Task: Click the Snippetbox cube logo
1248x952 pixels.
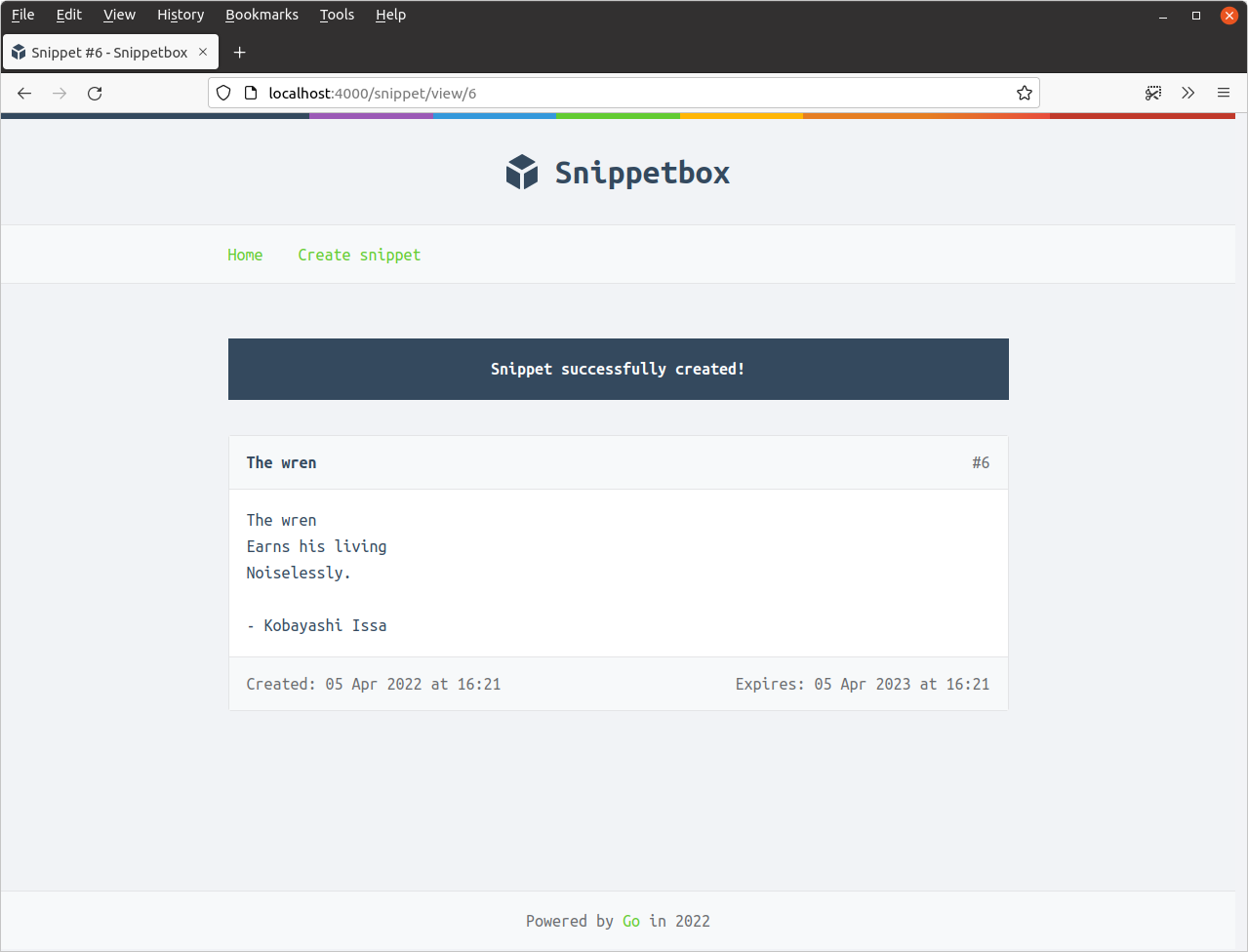Action: click(x=522, y=173)
